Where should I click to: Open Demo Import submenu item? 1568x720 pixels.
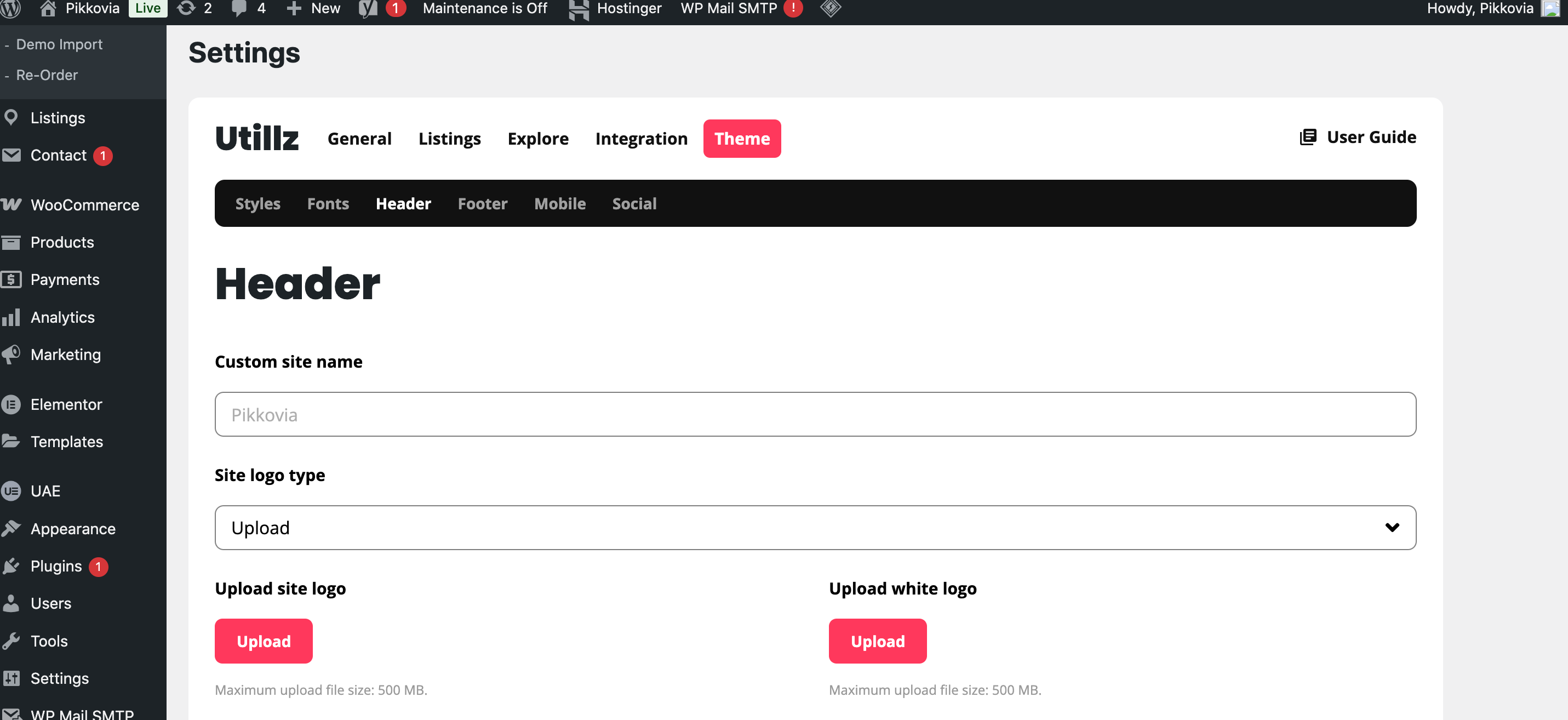(59, 44)
